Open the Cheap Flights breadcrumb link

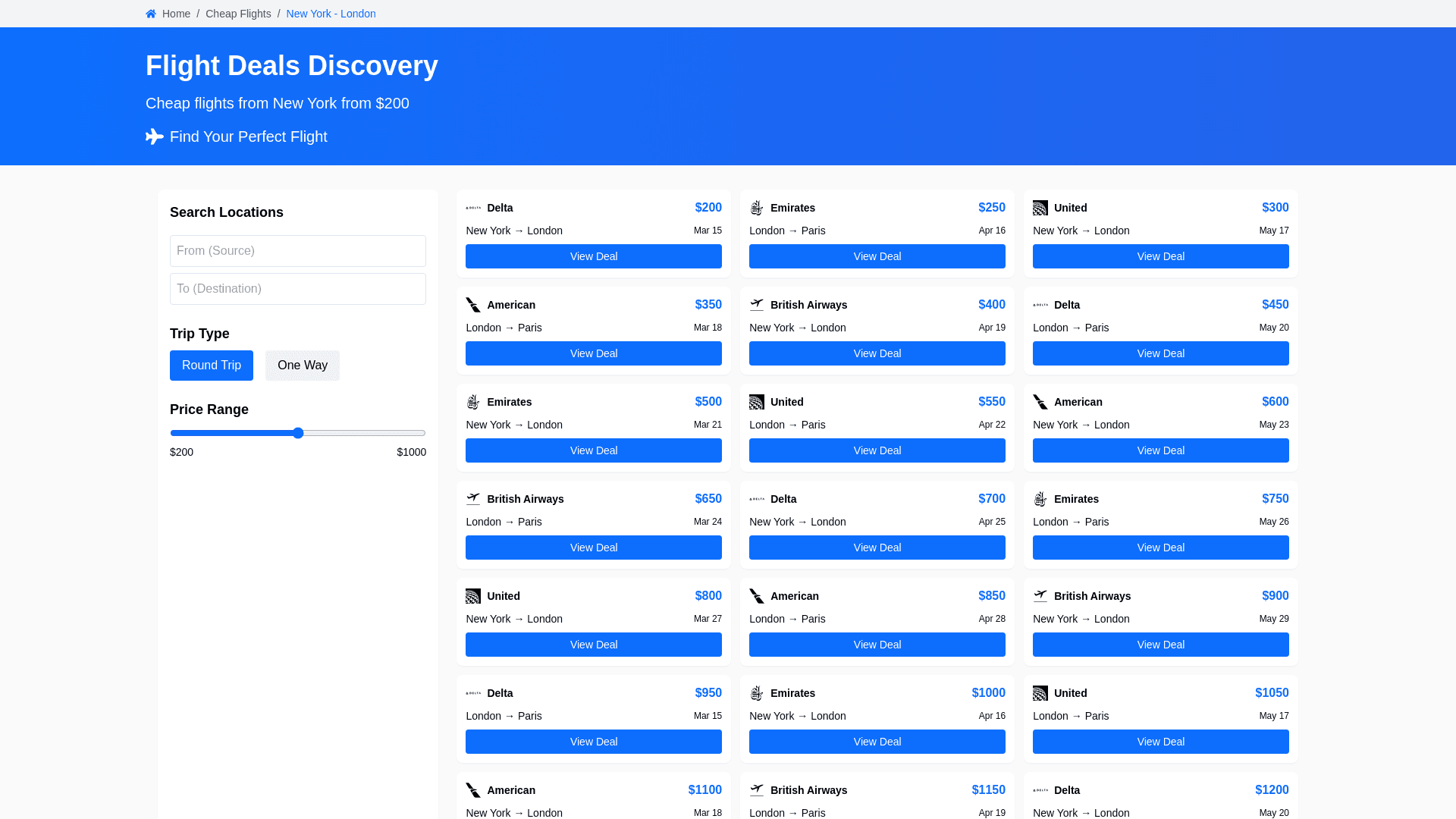pyautogui.click(x=238, y=14)
